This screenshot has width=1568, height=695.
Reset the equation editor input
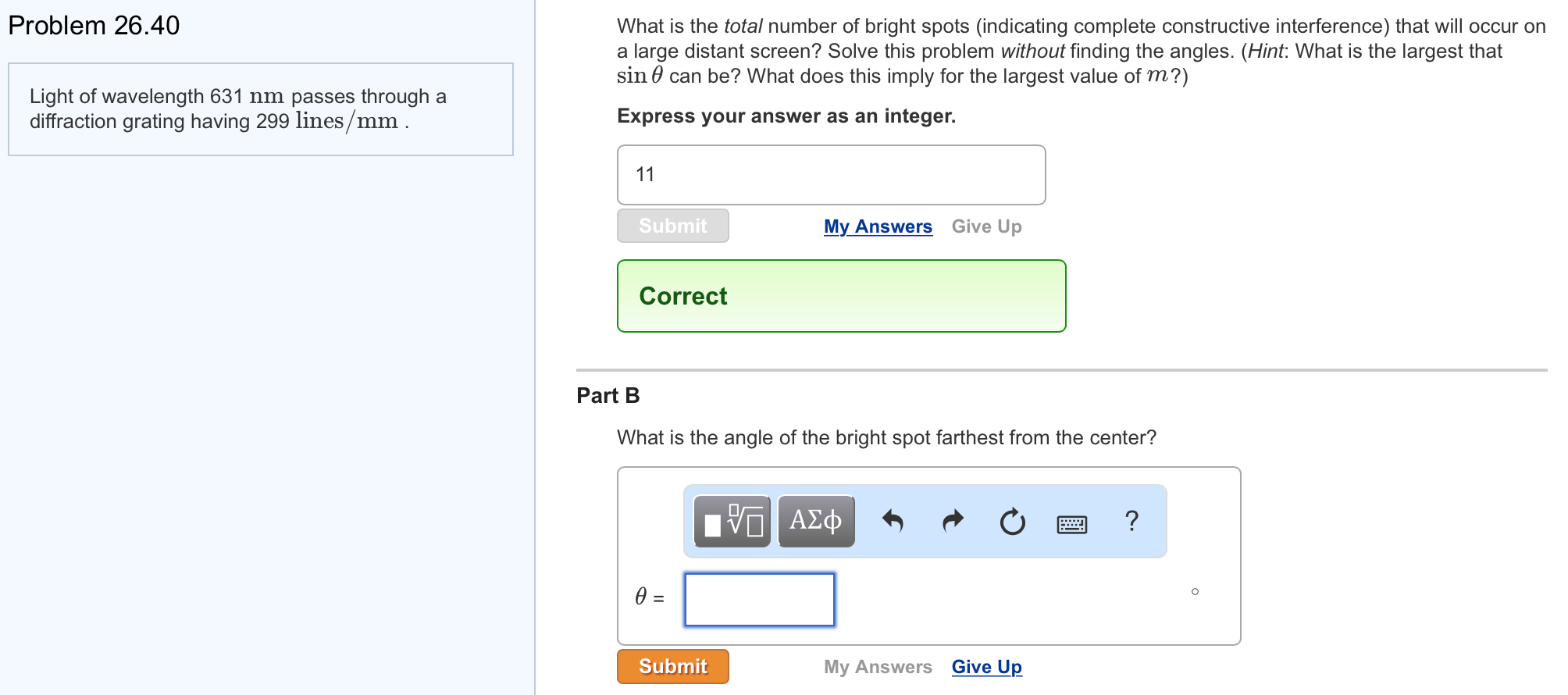point(1011,520)
